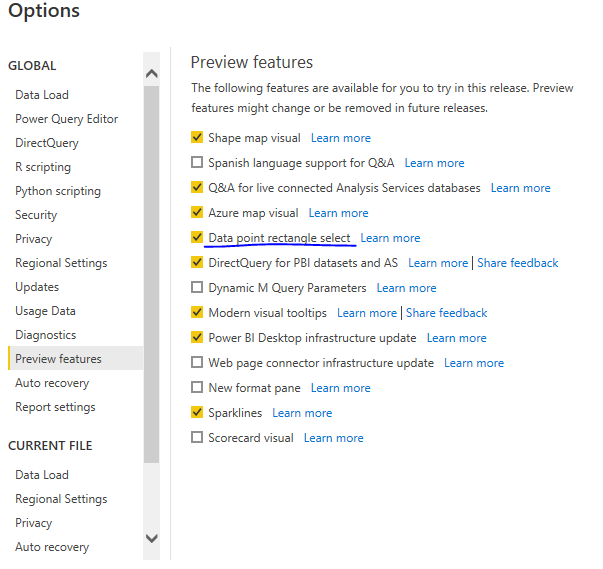603x569 pixels.
Task: Open Learn more for Sparklines
Action: pyautogui.click(x=302, y=413)
